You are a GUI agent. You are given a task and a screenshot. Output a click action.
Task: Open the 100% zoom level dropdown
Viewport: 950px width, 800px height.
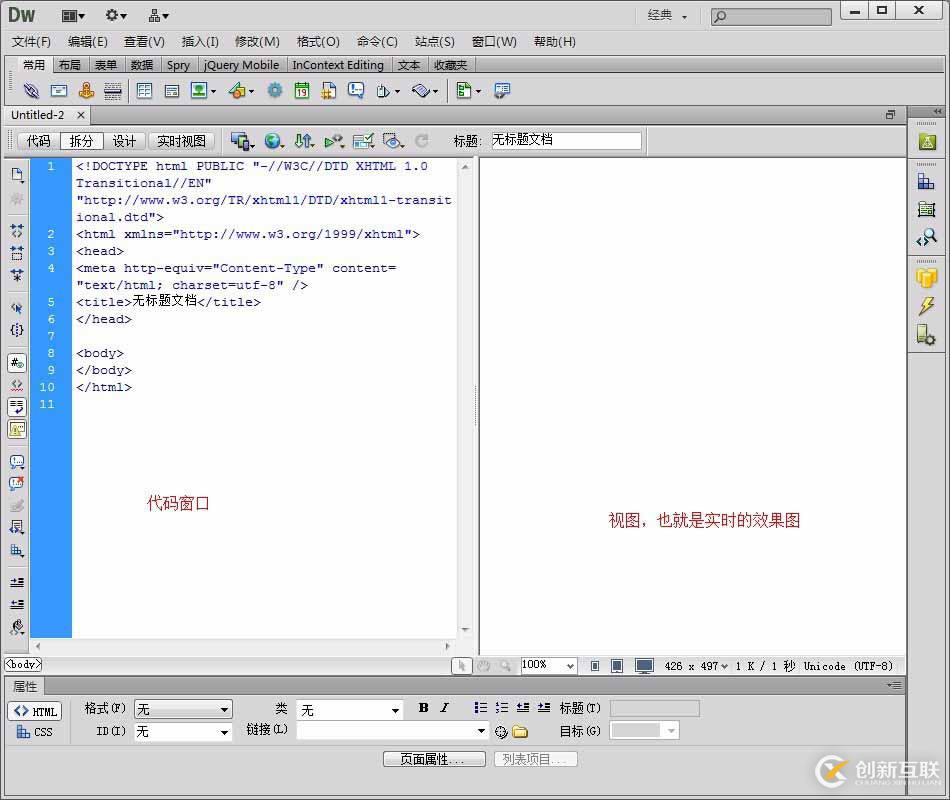(548, 665)
